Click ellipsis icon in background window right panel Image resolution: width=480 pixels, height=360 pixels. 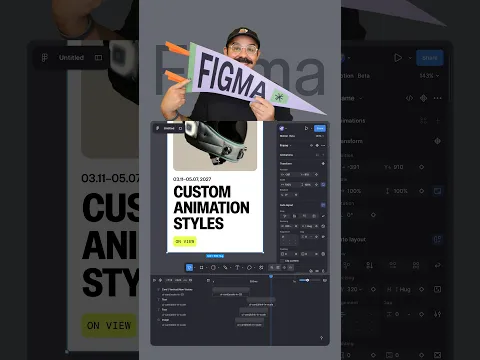pos(438,98)
